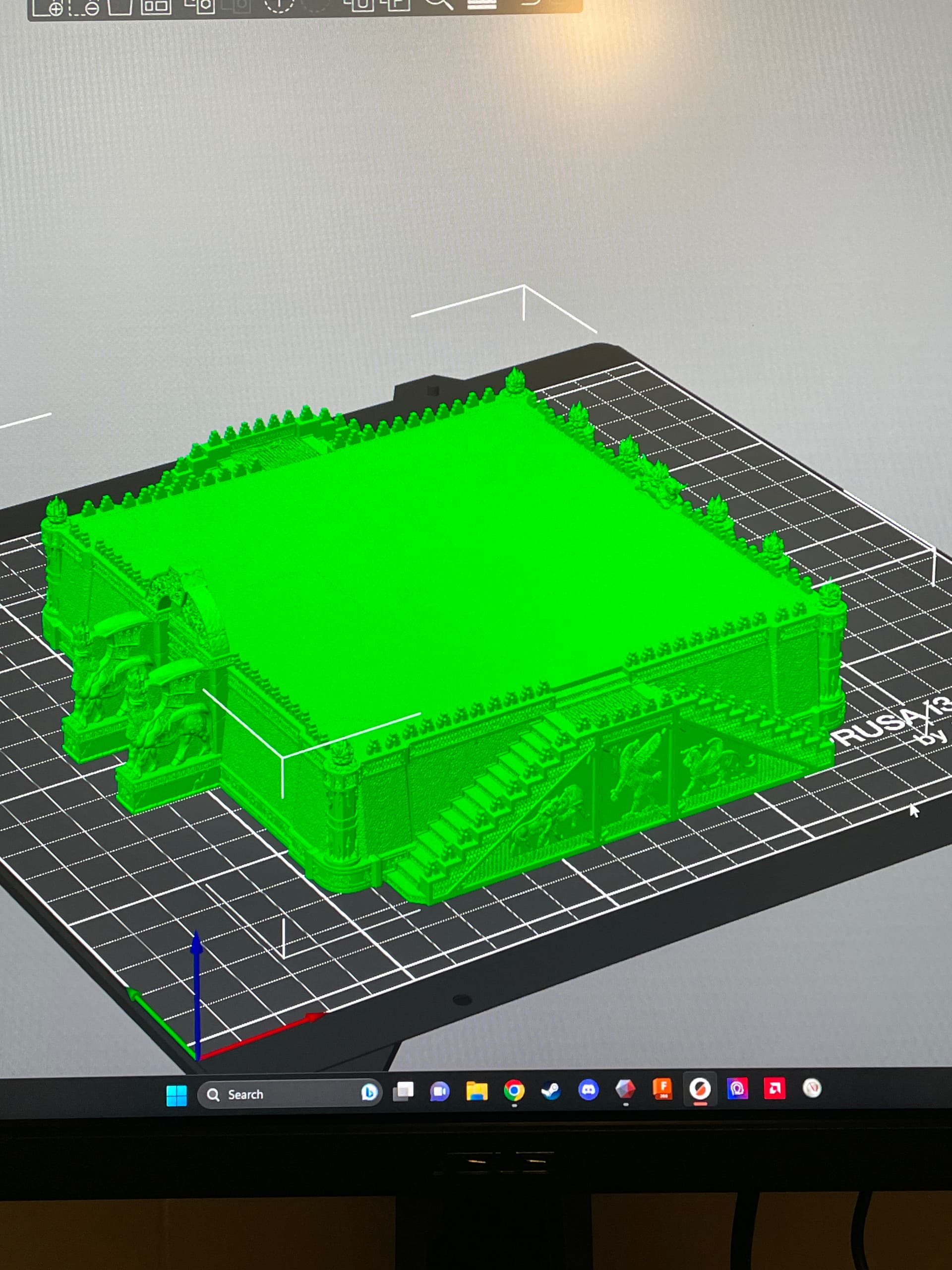Click the Split to parts icon
The image size is (952, 1270).
pyautogui.click(x=397, y=4)
